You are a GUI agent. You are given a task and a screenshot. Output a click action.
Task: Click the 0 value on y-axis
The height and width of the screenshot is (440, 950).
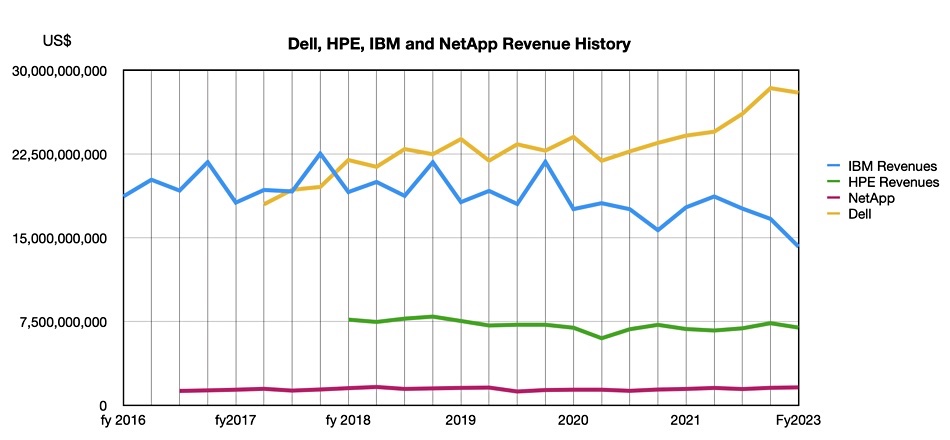[x=104, y=405]
